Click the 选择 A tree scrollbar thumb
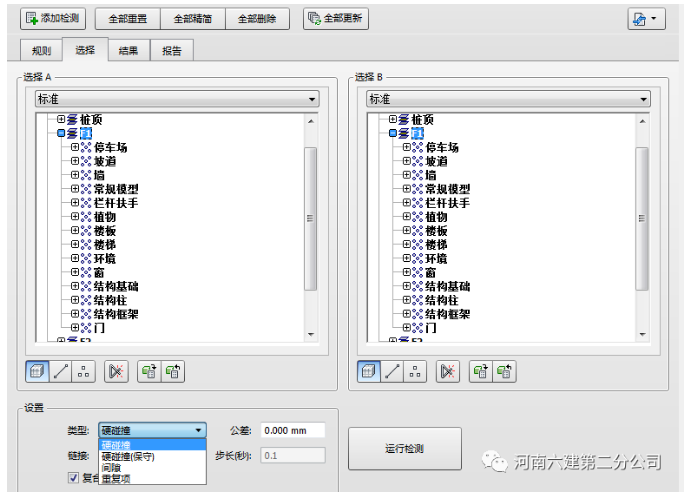The height and width of the screenshot is (496, 686). 311,219
